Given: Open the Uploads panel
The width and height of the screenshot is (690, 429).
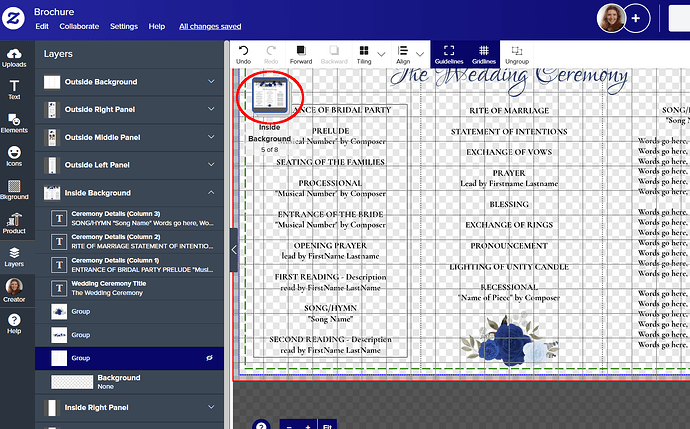Looking at the screenshot, I should pyautogui.click(x=14, y=58).
